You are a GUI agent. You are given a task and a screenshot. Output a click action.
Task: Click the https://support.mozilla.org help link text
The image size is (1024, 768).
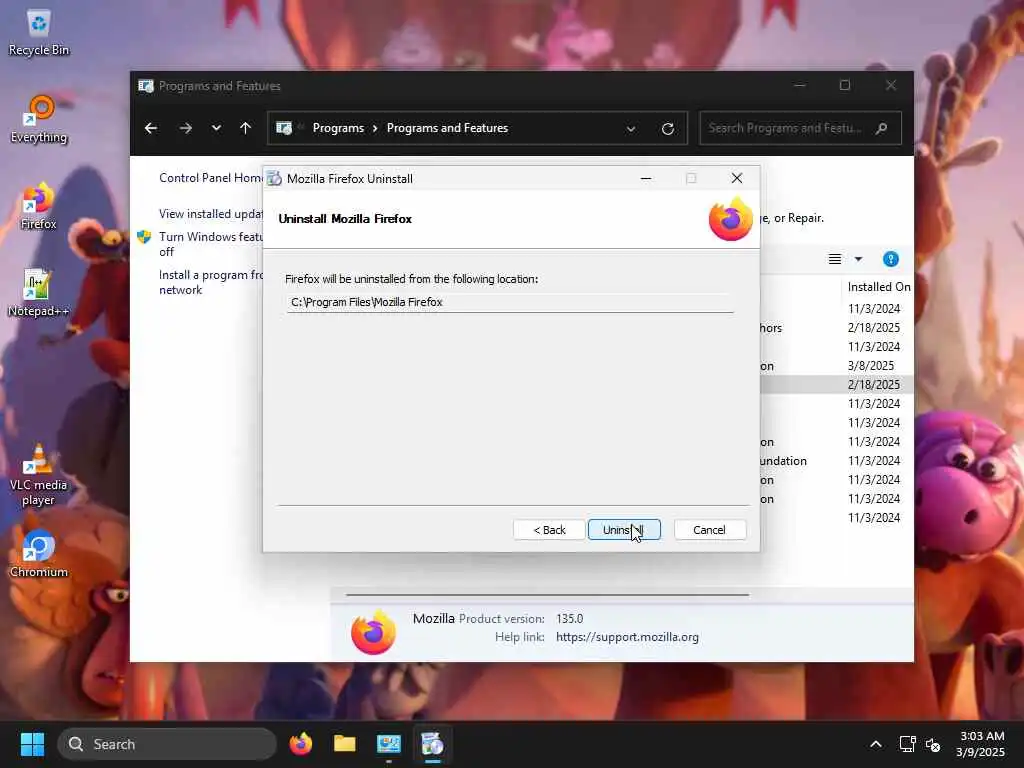pyautogui.click(x=628, y=637)
